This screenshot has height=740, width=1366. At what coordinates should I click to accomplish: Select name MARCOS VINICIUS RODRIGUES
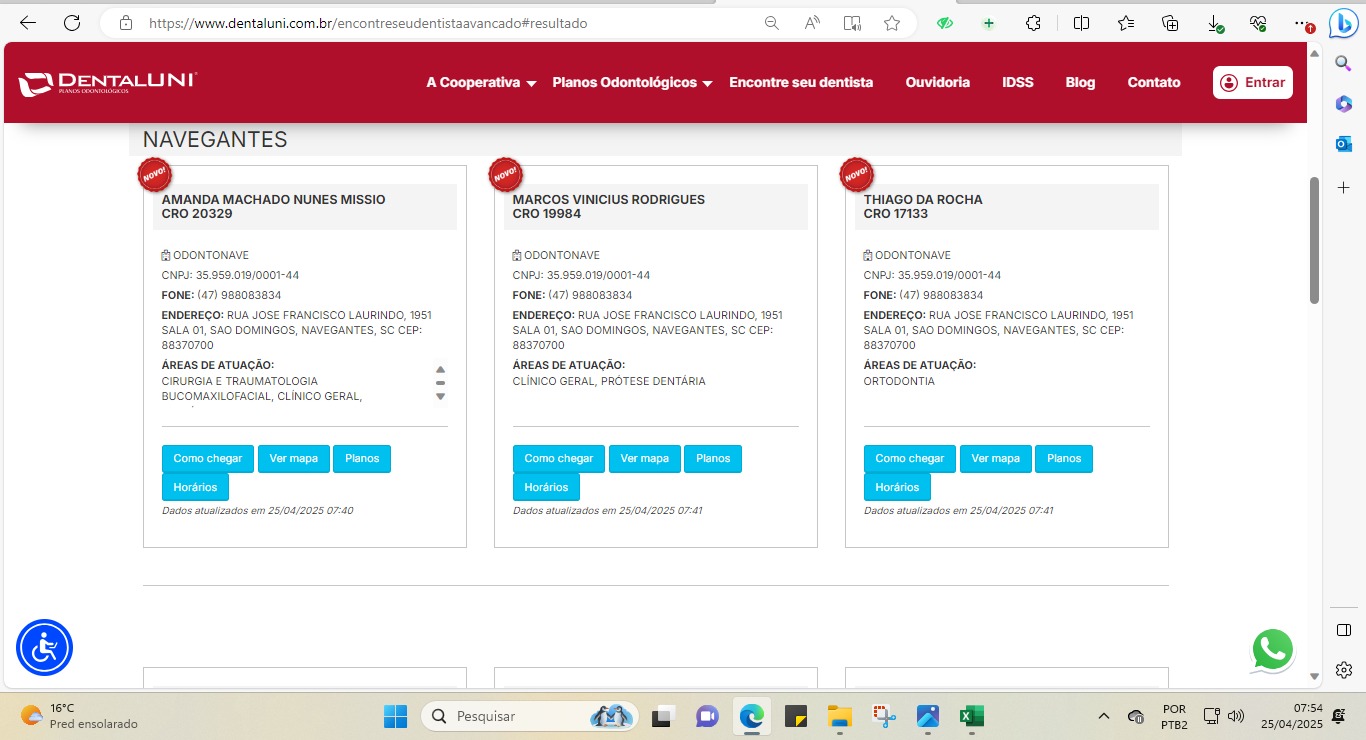pos(608,199)
